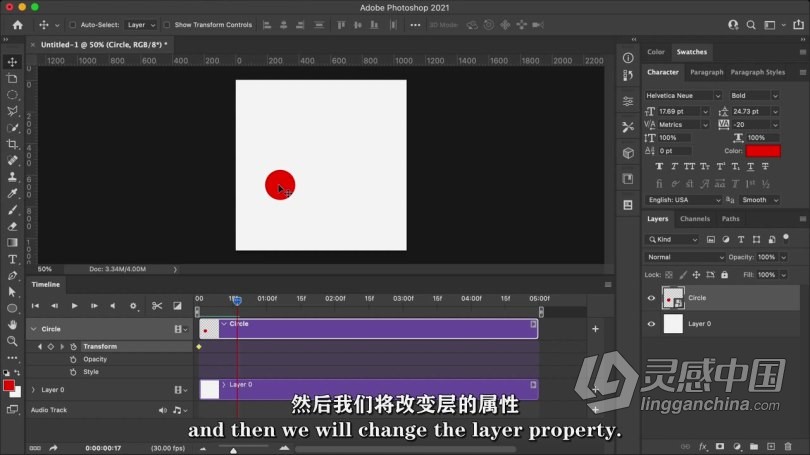Toggle Transform keyframe stopwatch
810x455 pixels.
tap(73, 347)
